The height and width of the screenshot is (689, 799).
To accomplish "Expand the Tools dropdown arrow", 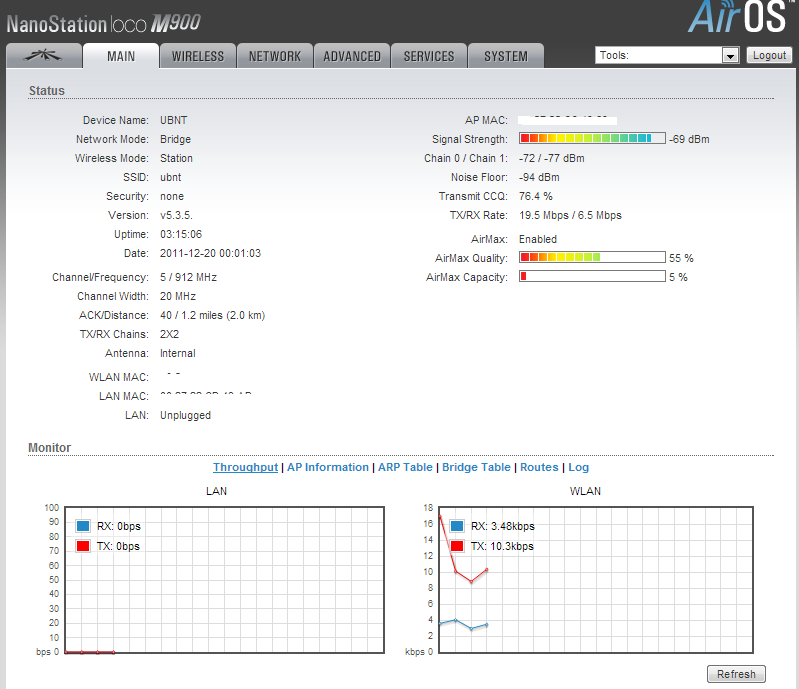I will (x=730, y=56).
